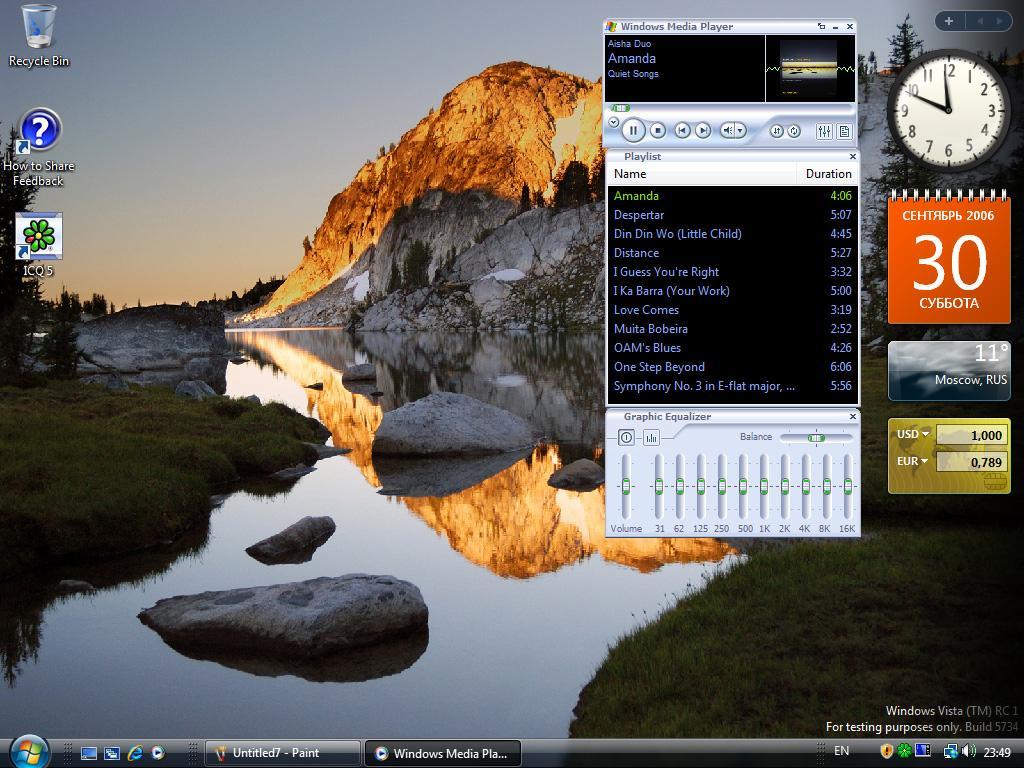The width and height of the screenshot is (1024, 768).
Task: Select the track I Guess You're Right
Action: 732,272
